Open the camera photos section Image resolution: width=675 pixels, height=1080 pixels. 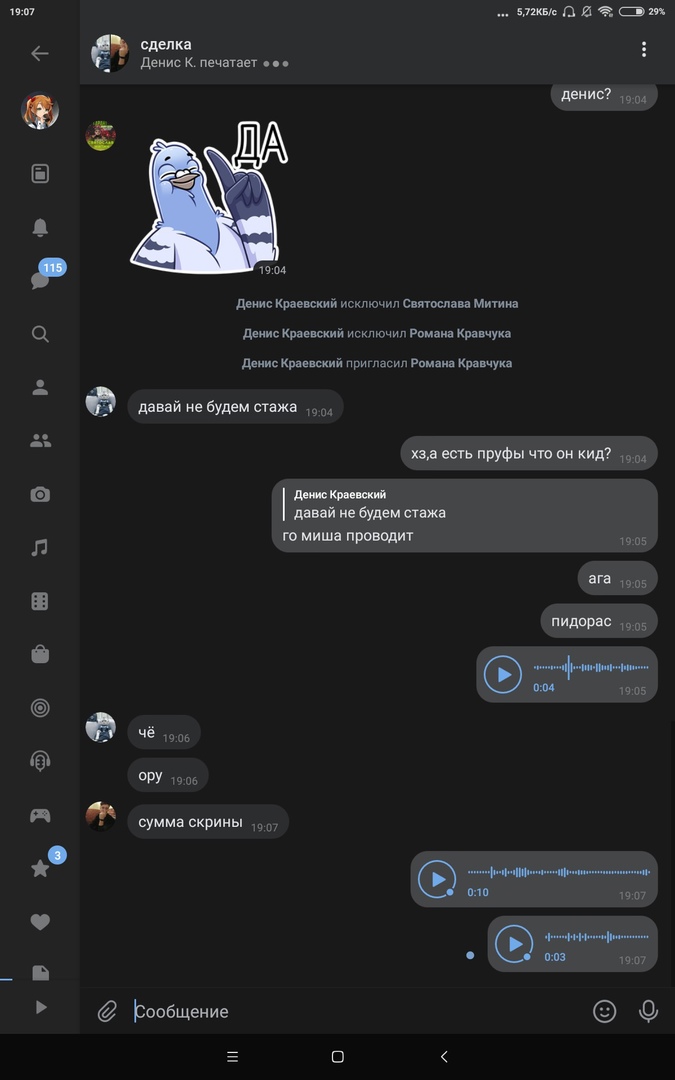(40, 494)
